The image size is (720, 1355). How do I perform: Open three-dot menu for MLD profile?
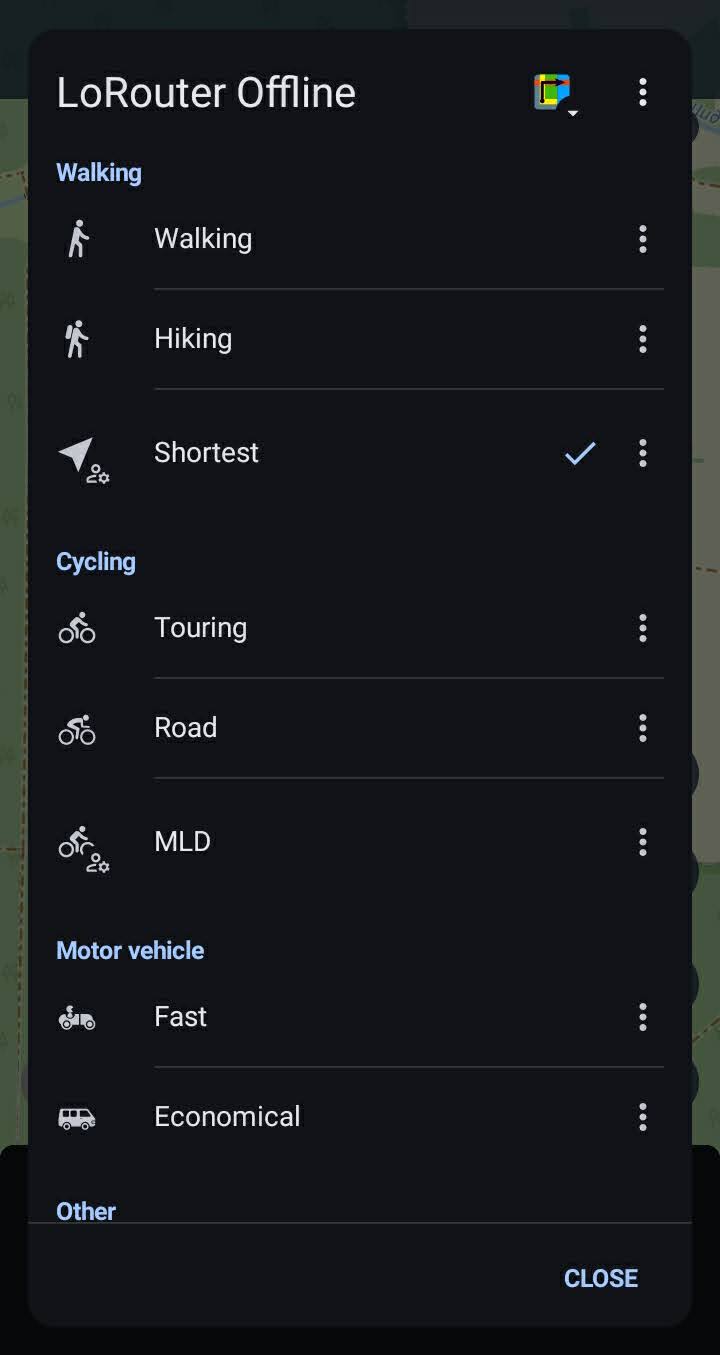coord(643,842)
